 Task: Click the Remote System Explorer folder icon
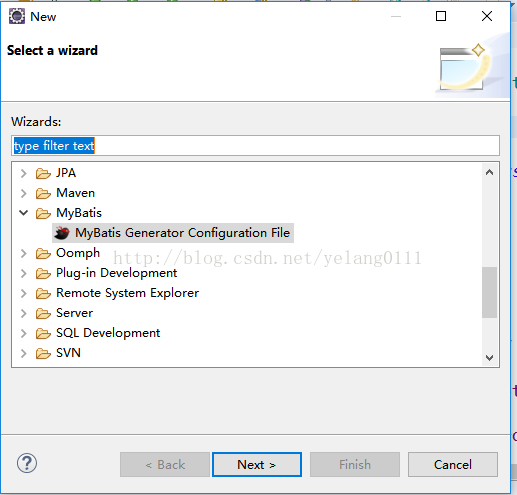43,293
